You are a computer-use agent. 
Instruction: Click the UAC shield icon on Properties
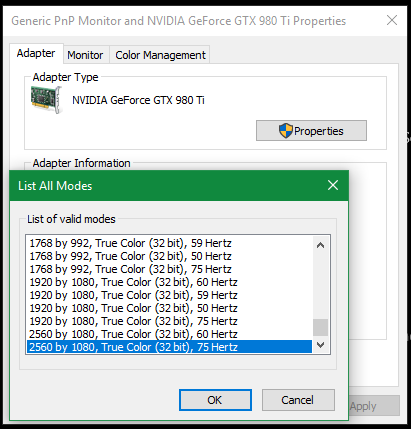(285, 131)
